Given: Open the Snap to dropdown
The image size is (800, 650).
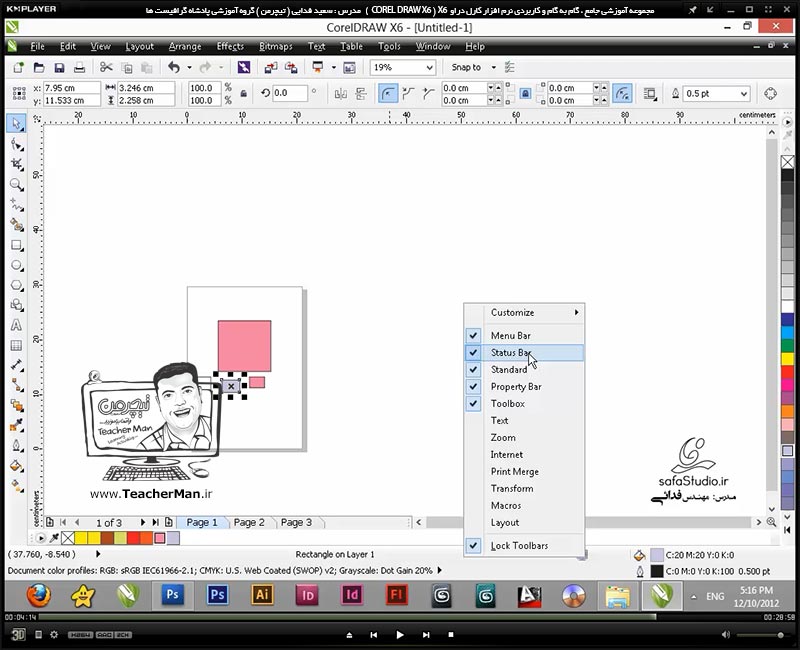Looking at the screenshot, I should (493, 67).
